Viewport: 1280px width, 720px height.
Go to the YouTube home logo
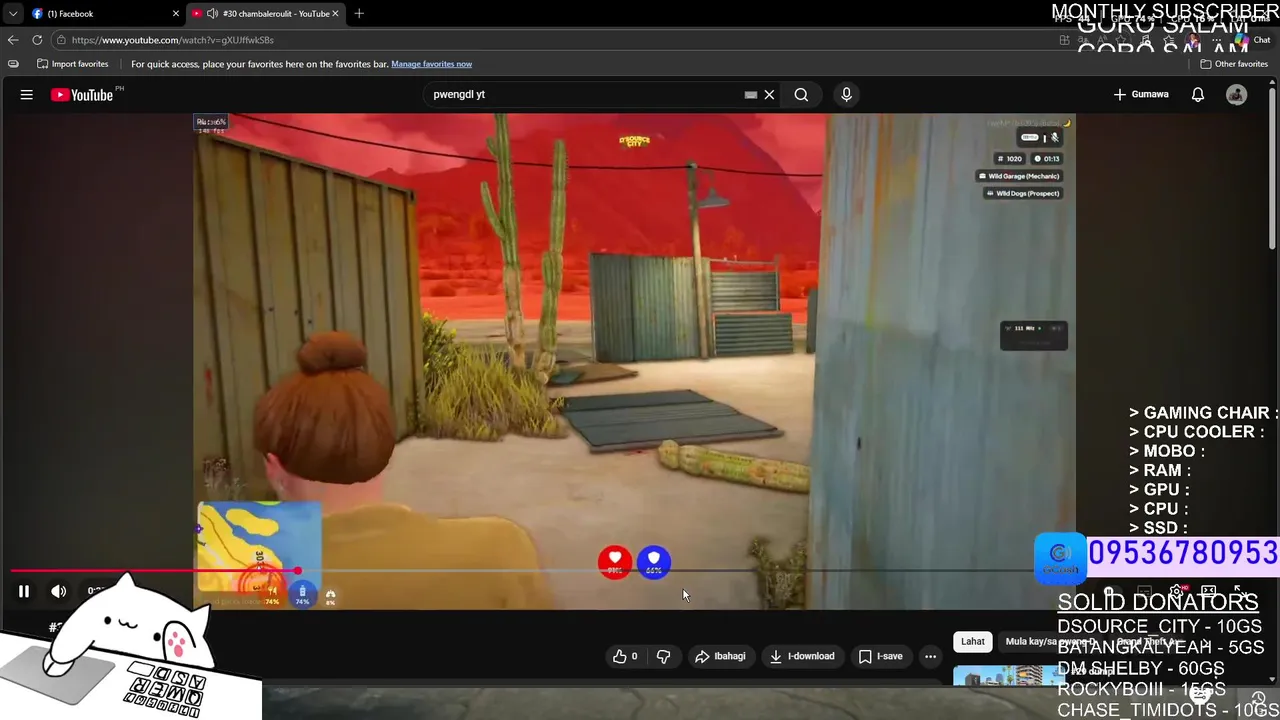83,95
